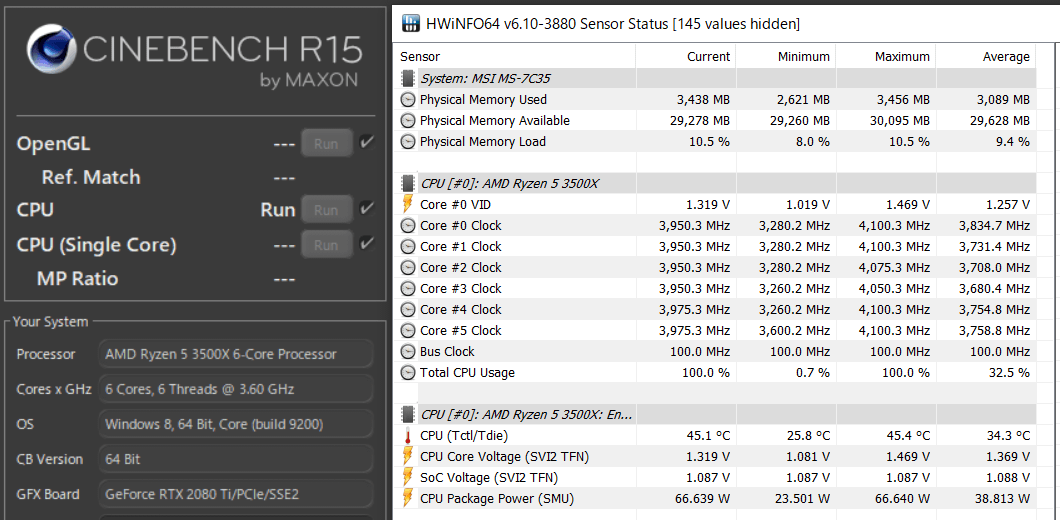1060x520 pixels.
Task: Click the HWiNFO64 title bar app icon
Action: pos(410,24)
